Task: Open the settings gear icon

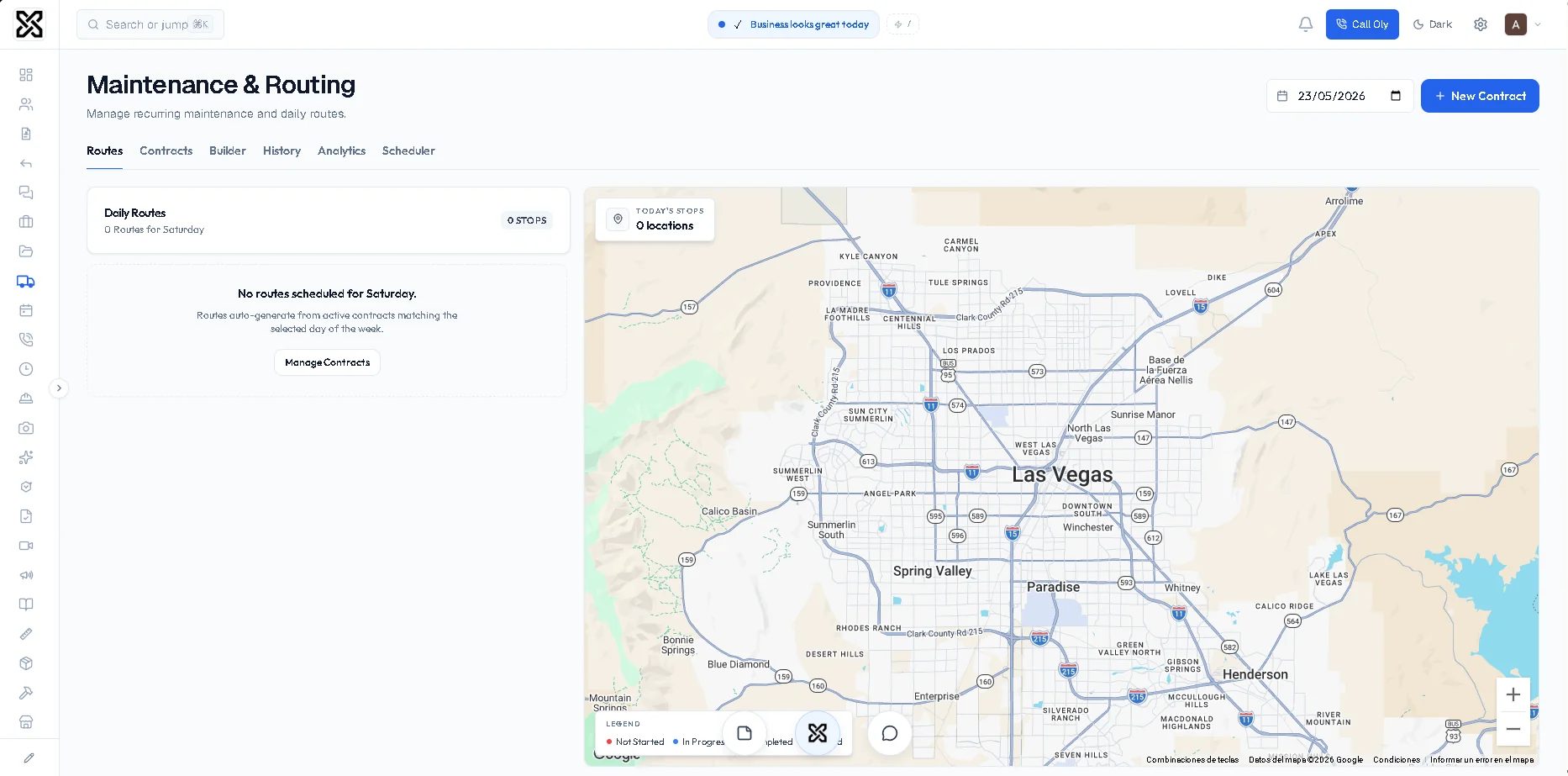Action: [x=1481, y=24]
